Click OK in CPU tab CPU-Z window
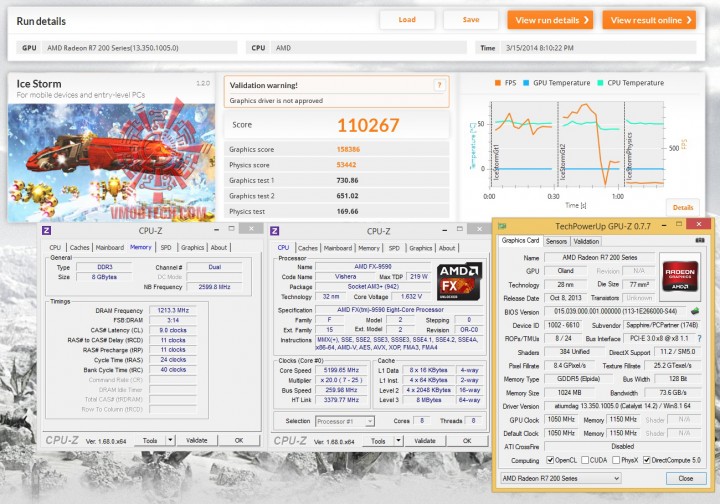The width and height of the screenshot is (720, 504). click(x=467, y=441)
